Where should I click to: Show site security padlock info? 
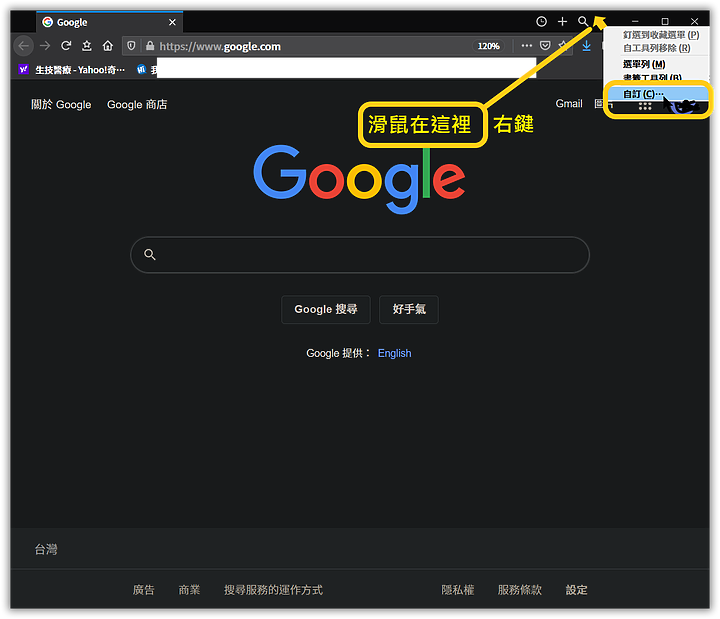[x=150, y=46]
